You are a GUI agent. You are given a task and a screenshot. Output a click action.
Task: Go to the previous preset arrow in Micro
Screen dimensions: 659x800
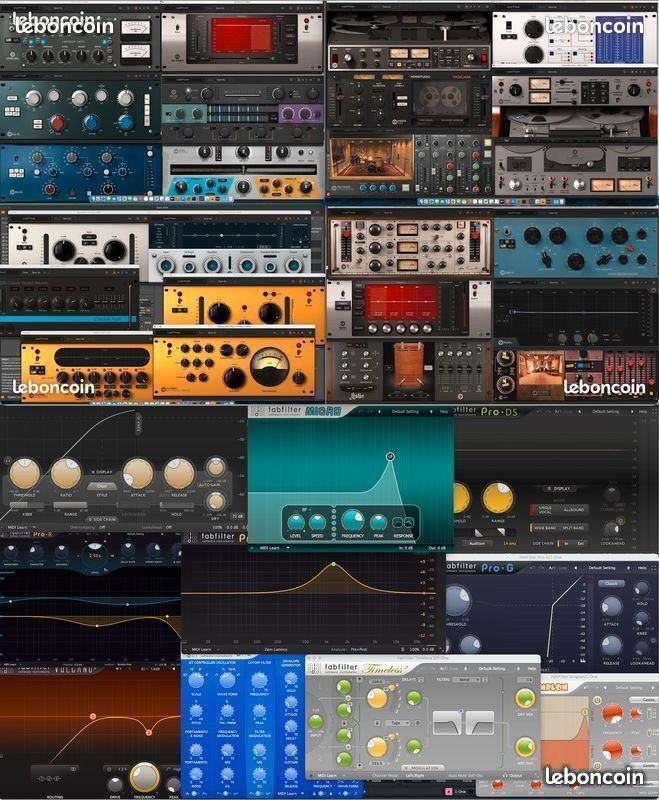(378, 411)
